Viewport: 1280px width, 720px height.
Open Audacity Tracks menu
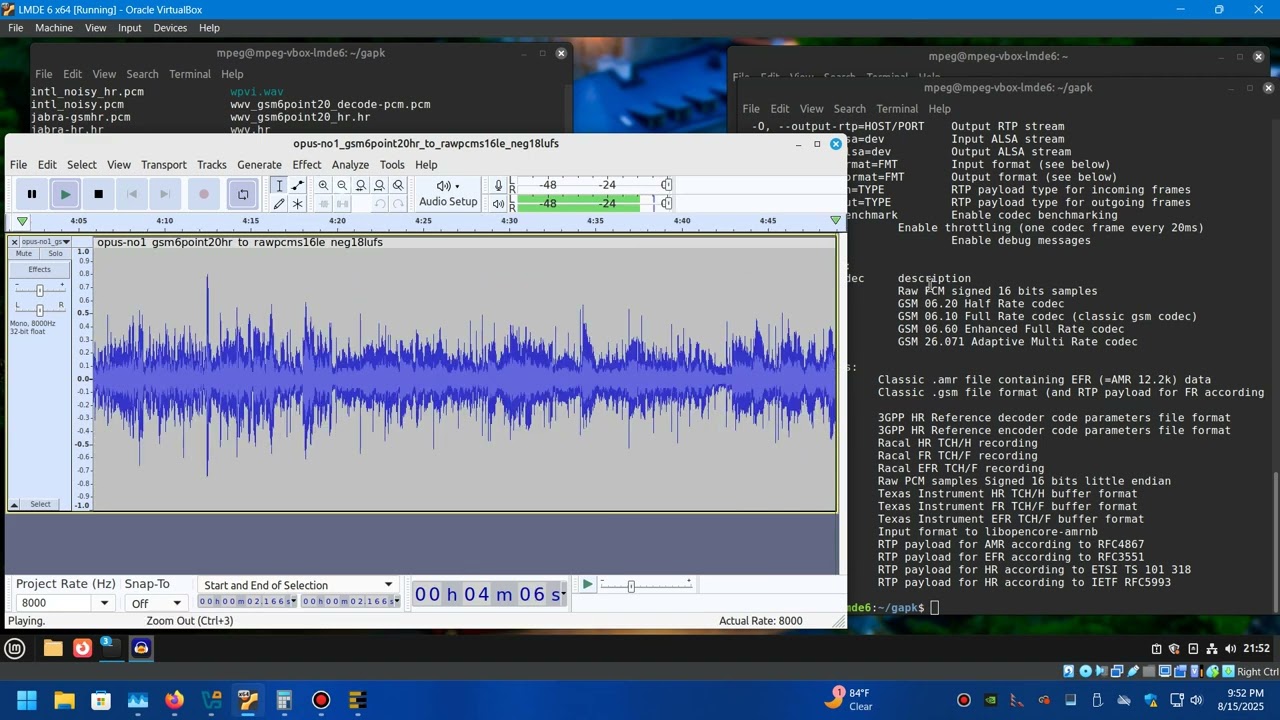(x=211, y=164)
